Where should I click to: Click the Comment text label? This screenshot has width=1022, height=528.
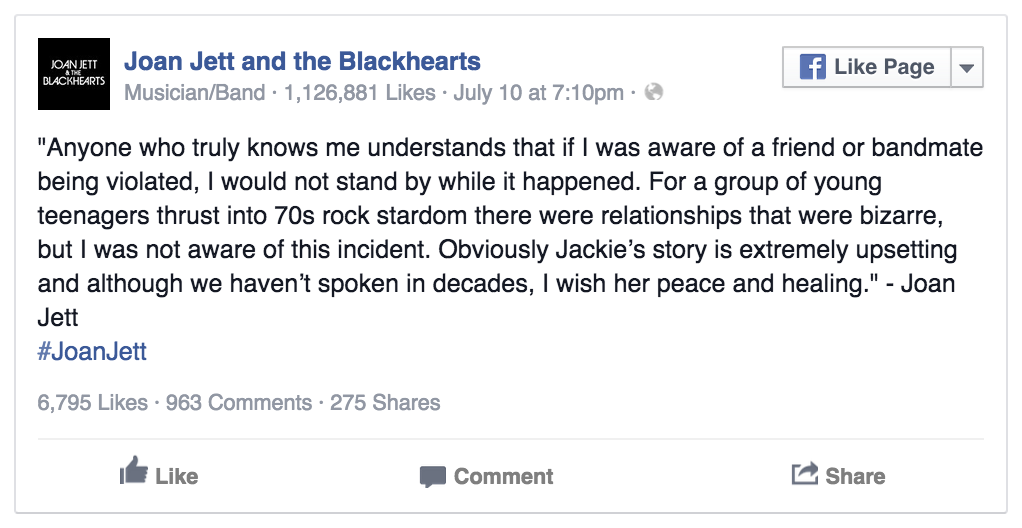point(503,476)
